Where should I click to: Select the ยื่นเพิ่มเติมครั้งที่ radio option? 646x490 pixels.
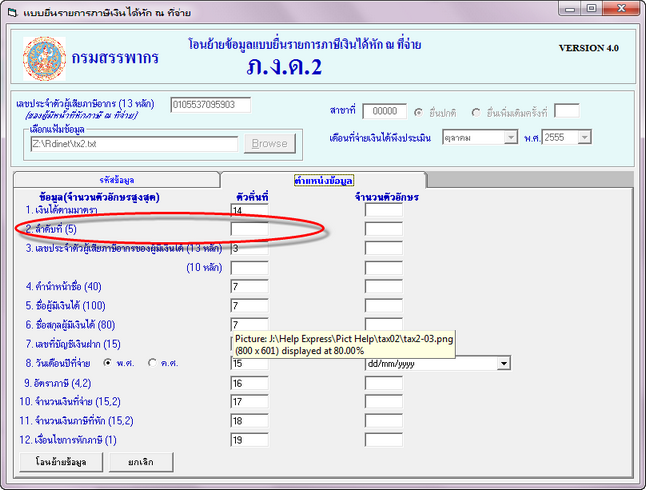pos(475,111)
